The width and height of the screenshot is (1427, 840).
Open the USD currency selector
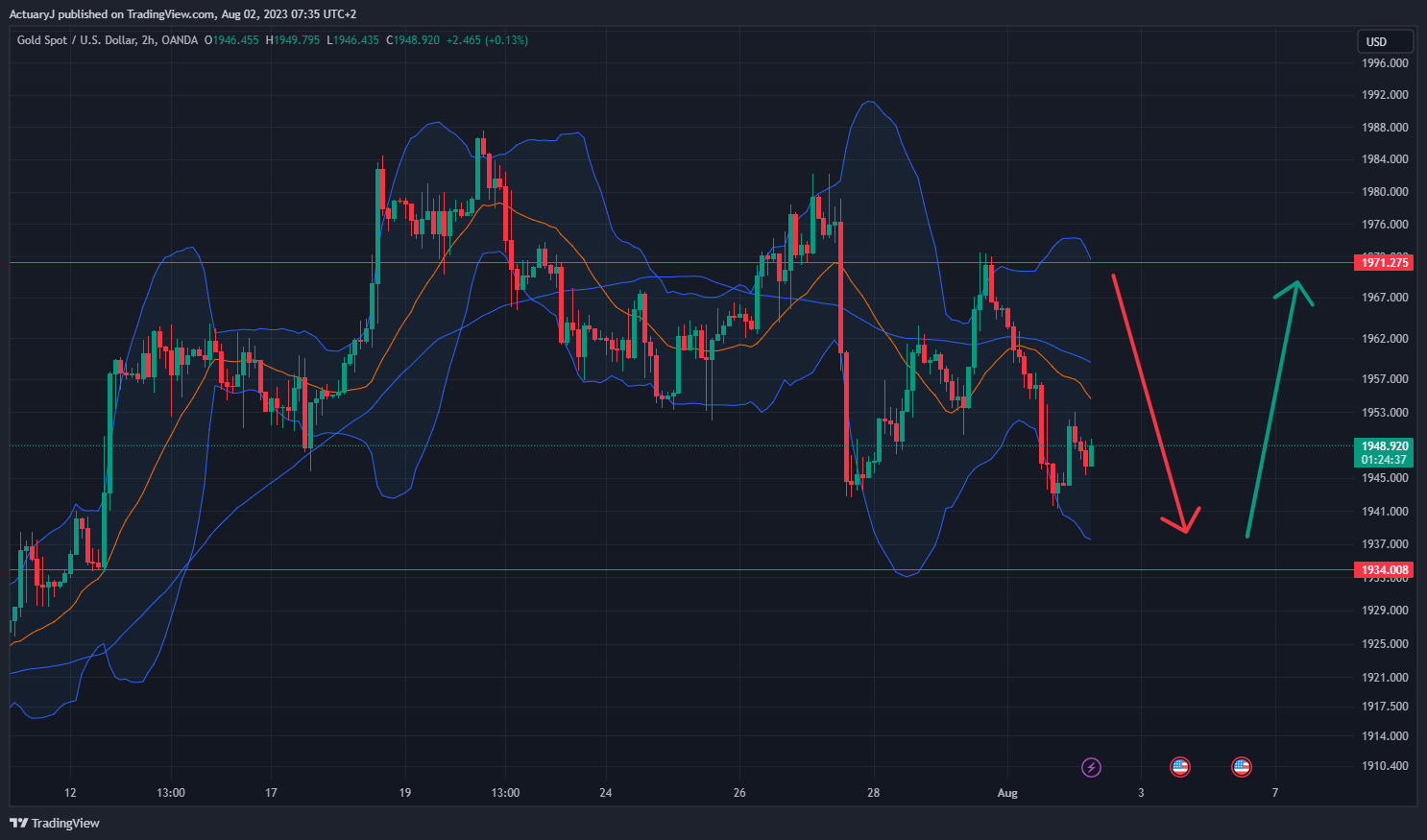(x=1385, y=41)
